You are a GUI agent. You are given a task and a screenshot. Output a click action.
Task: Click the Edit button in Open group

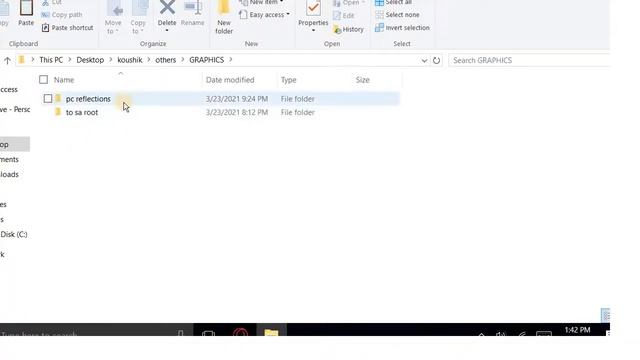[344, 16]
